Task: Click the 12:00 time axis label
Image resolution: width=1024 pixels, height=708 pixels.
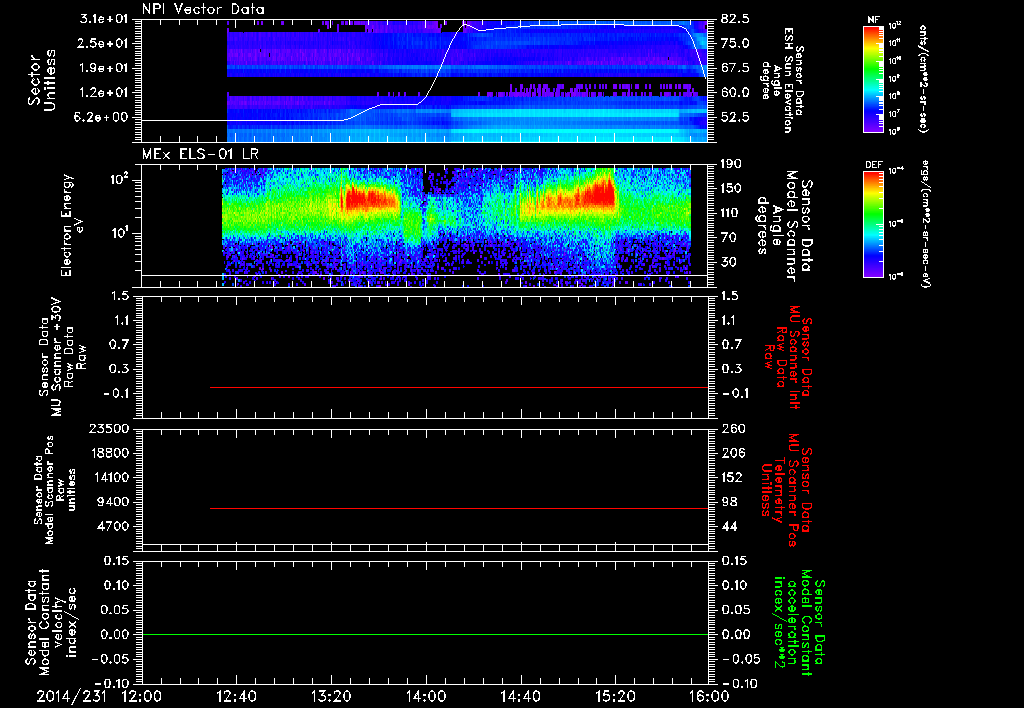Action: [x=142, y=696]
